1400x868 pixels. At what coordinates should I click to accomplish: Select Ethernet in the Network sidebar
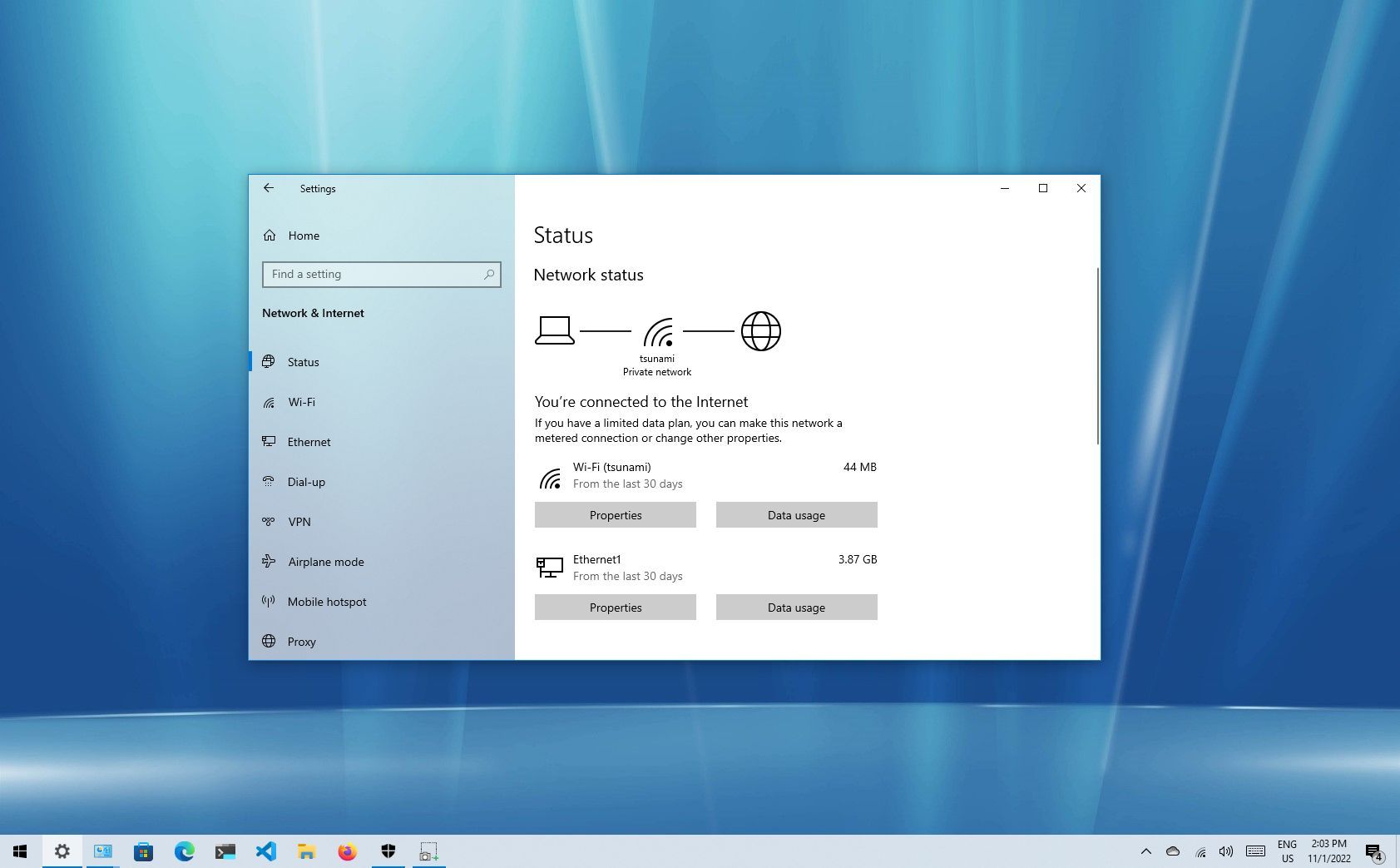(x=309, y=442)
